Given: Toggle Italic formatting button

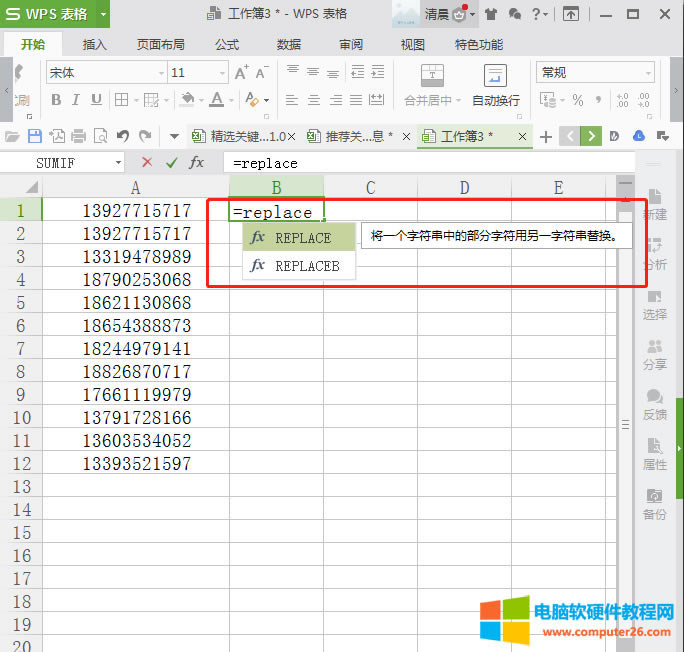Looking at the screenshot, I should [x=76, y=100].
